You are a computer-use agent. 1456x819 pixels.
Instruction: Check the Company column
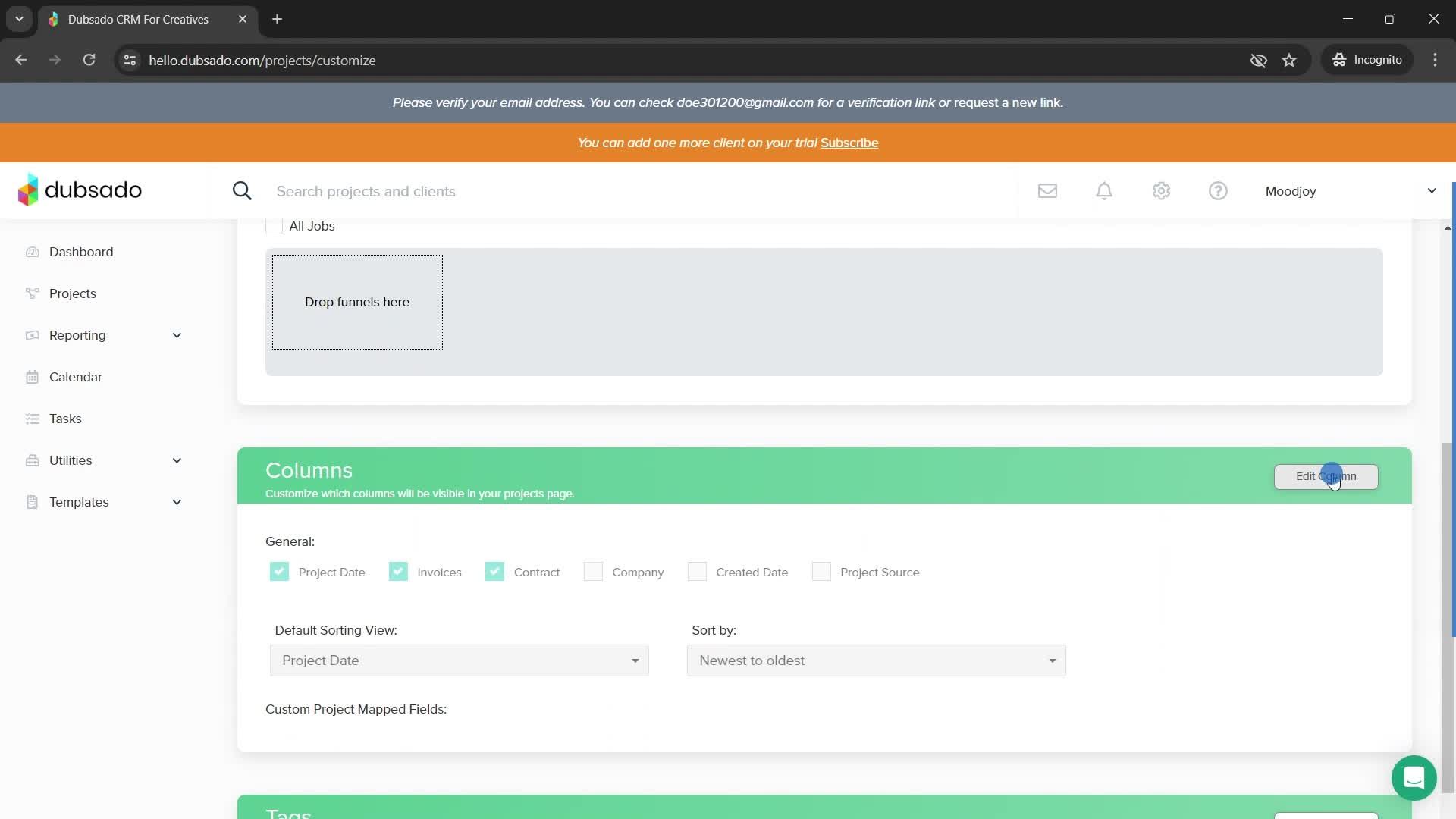coord(593,572)
